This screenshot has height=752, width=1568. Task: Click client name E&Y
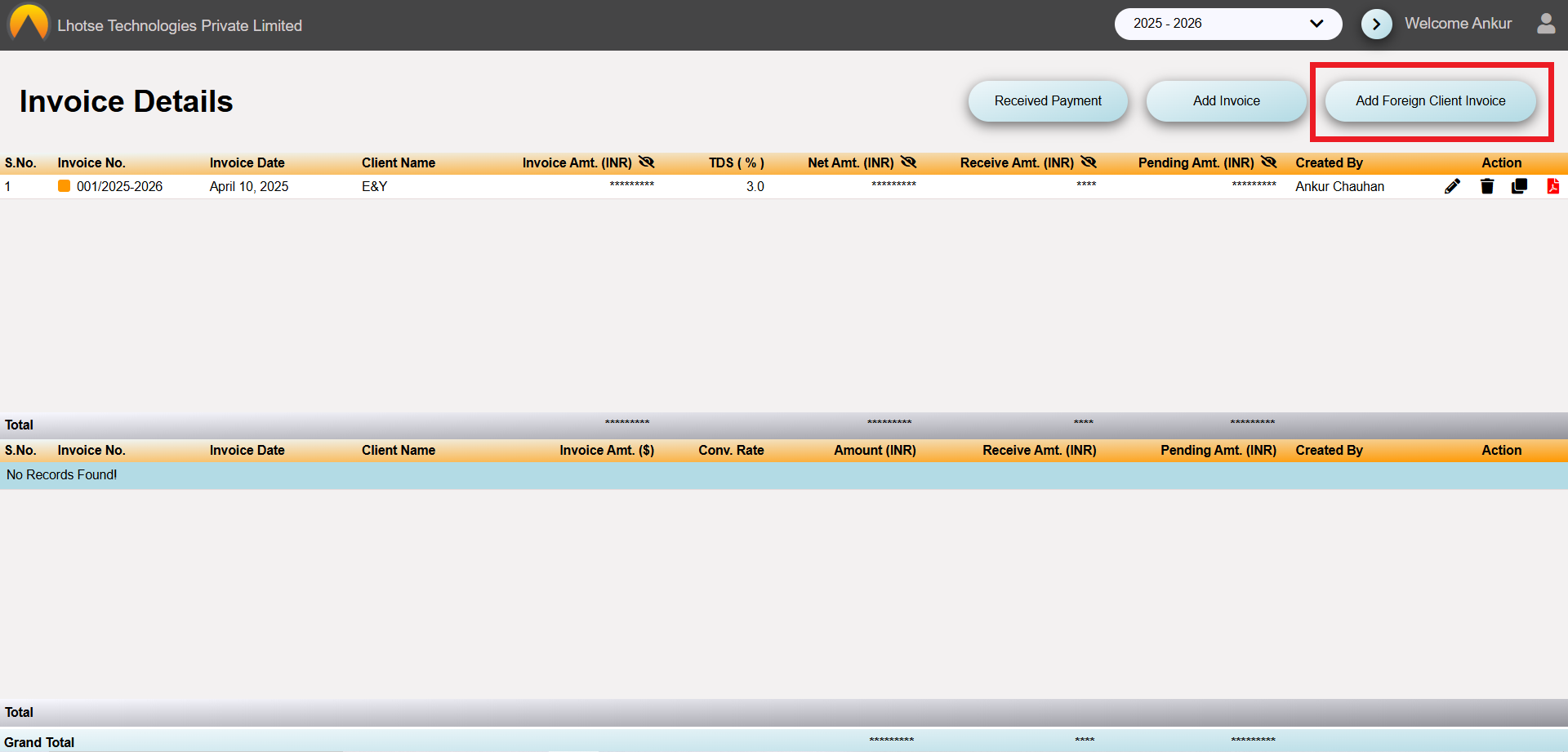375,186
